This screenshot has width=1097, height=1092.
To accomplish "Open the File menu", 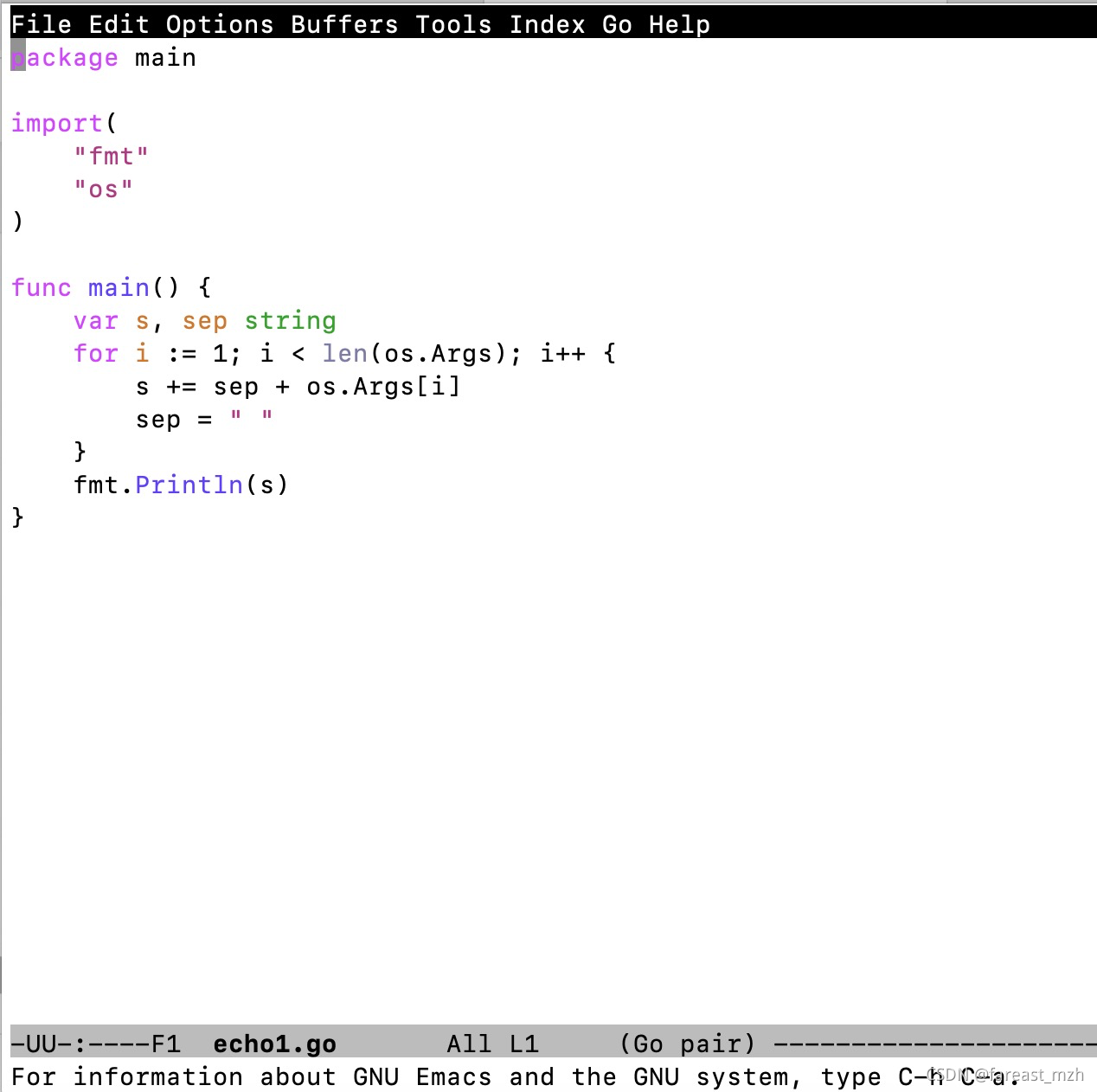I will tap(40, 23).
